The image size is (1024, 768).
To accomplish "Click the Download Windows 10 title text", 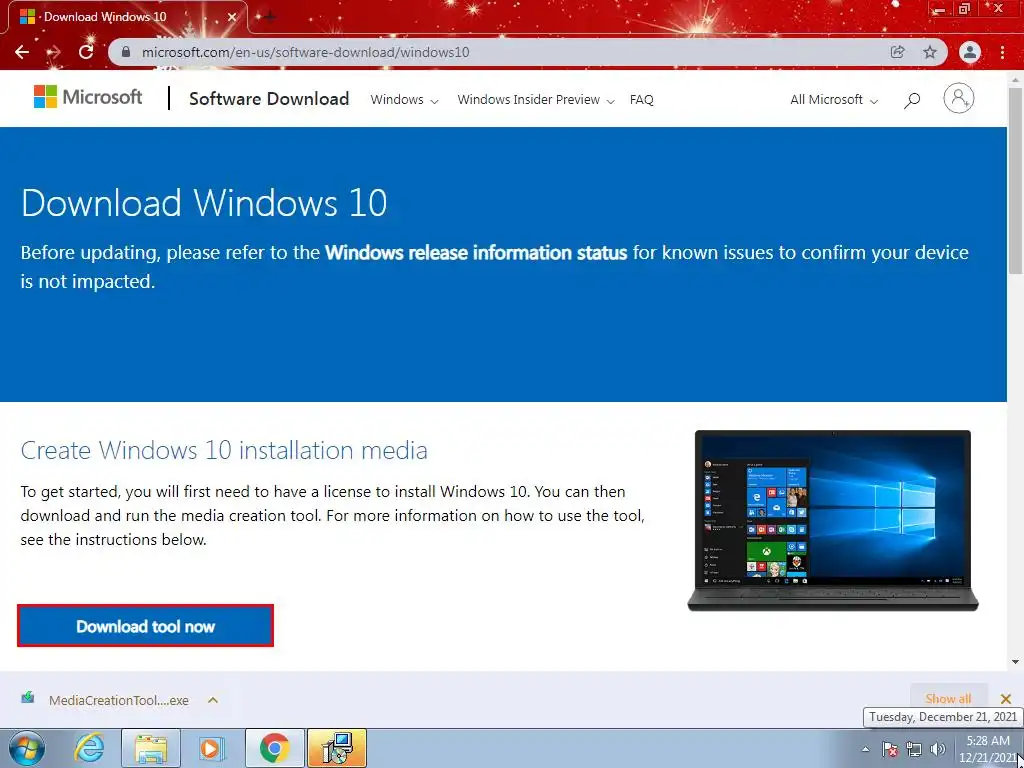I will [x=204, y=202].
